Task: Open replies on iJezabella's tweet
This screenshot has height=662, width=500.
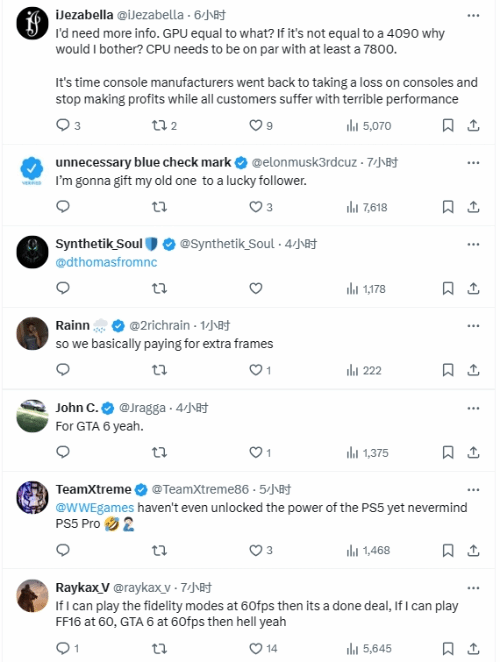Action: click(68, 125)
